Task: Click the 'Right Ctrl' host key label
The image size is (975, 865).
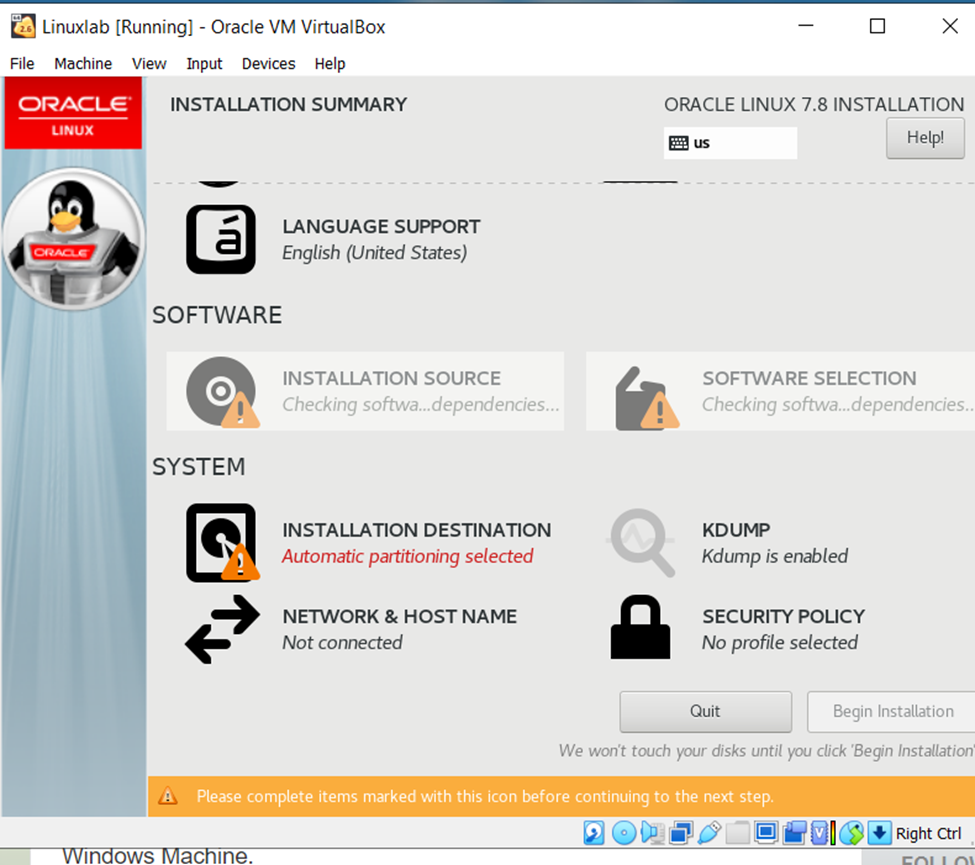Action: [928, 833]
